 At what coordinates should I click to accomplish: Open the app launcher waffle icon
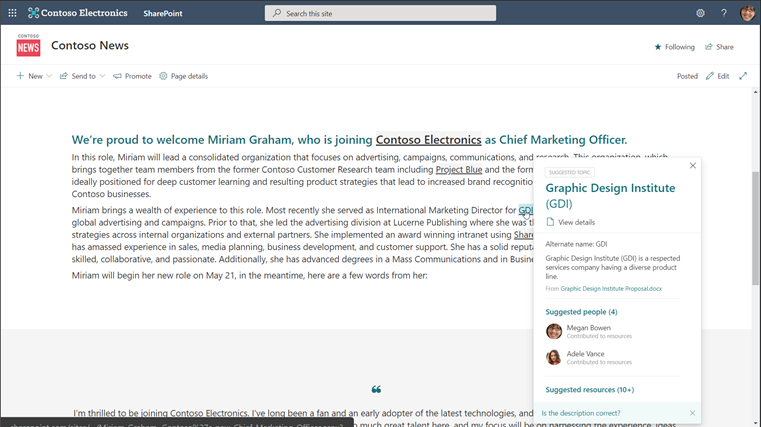12,13
